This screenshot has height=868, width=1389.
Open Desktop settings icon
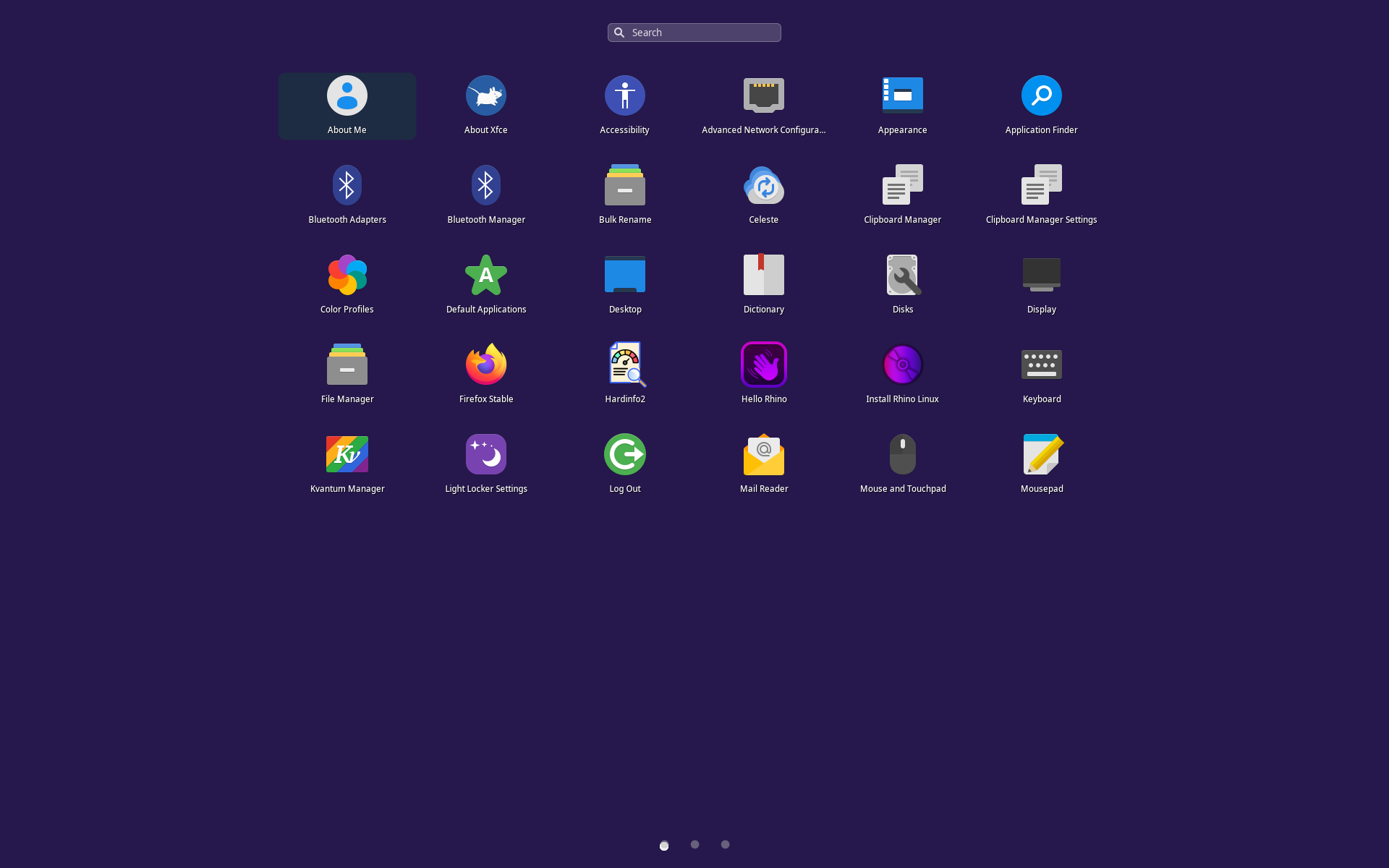(625, 275)
